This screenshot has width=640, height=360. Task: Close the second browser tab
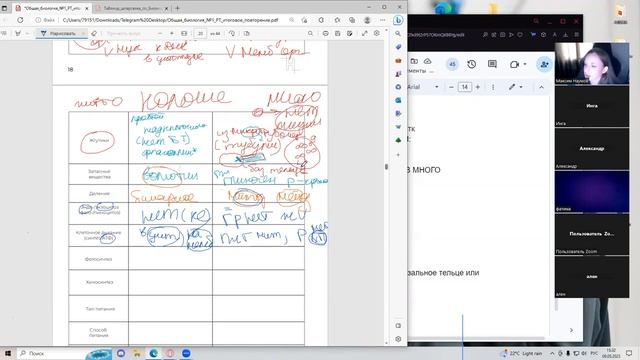167,8
